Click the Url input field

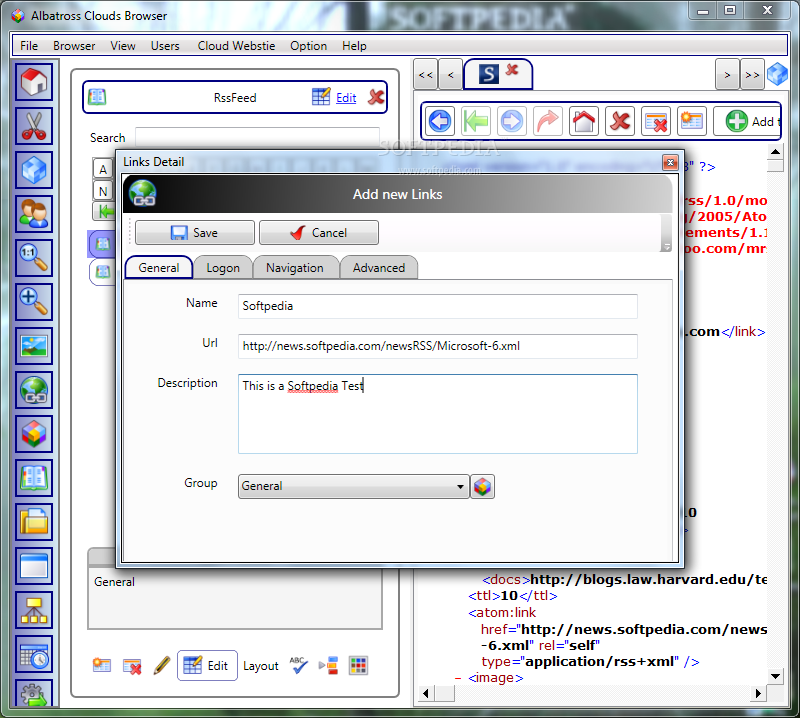(x=438, y=346)
